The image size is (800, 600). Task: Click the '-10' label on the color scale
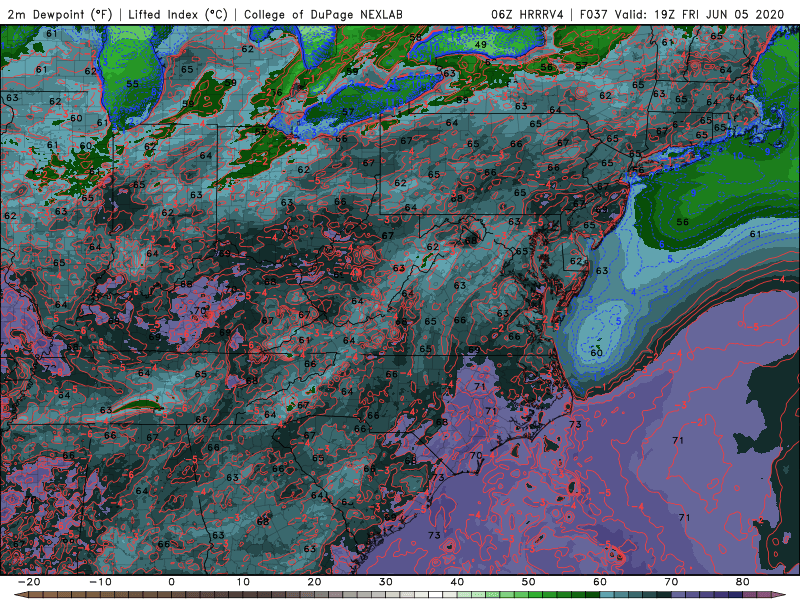[100, 582]
